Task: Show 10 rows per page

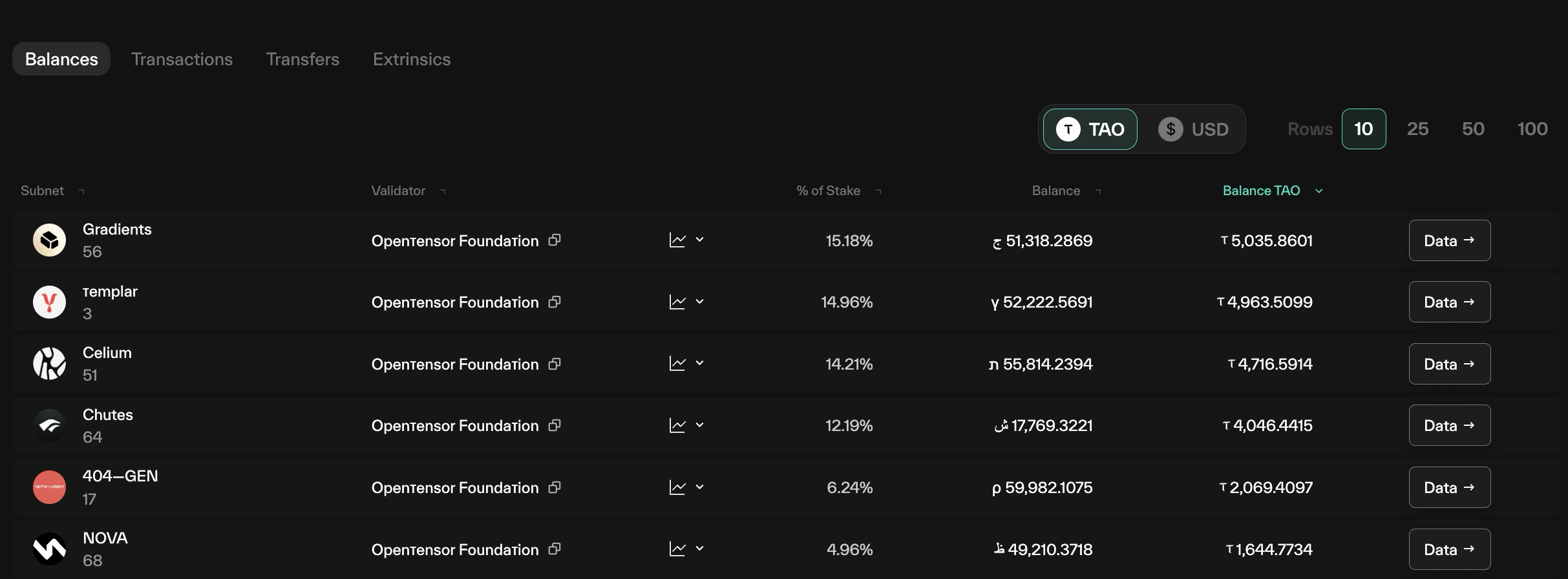Action: [1364, 129]
